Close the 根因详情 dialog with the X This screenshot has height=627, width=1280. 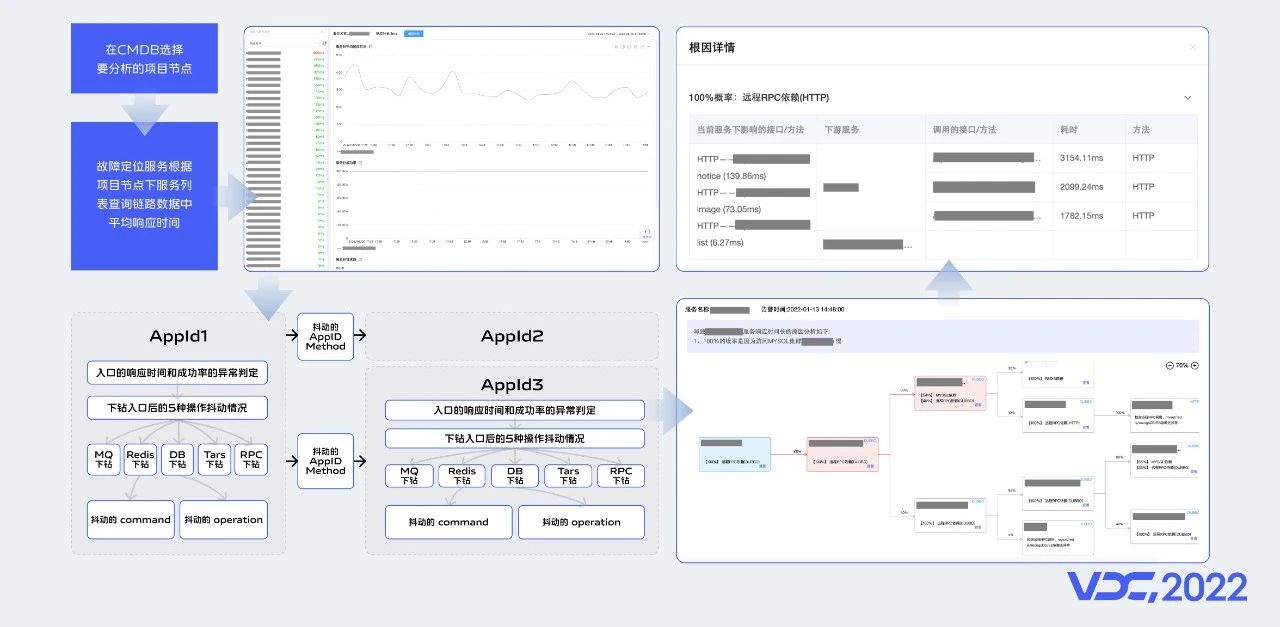click(1192, 47)
